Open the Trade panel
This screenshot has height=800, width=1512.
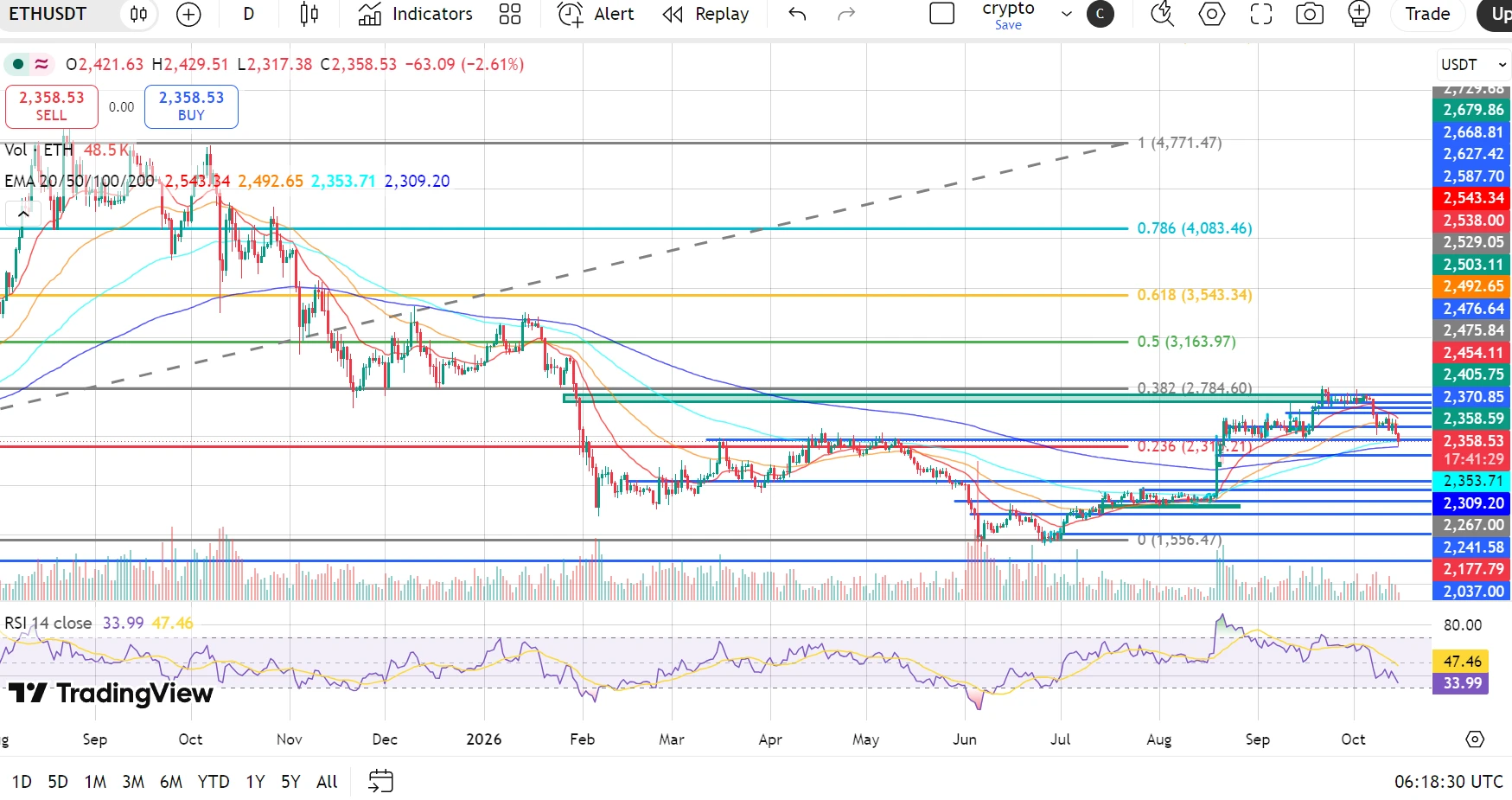point(1427,14)
